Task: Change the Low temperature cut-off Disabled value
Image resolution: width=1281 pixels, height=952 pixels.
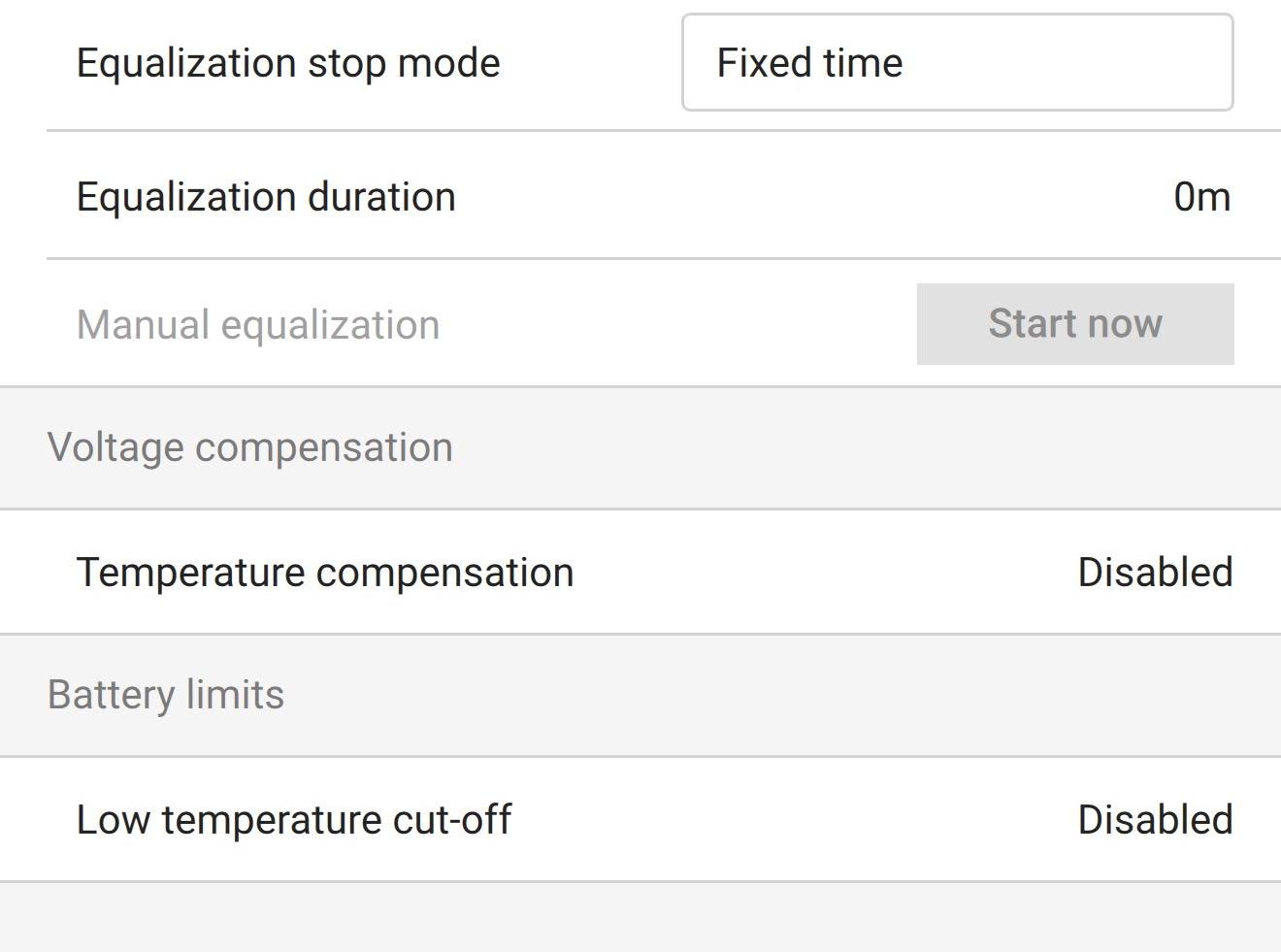Action: click(1155, 820)
